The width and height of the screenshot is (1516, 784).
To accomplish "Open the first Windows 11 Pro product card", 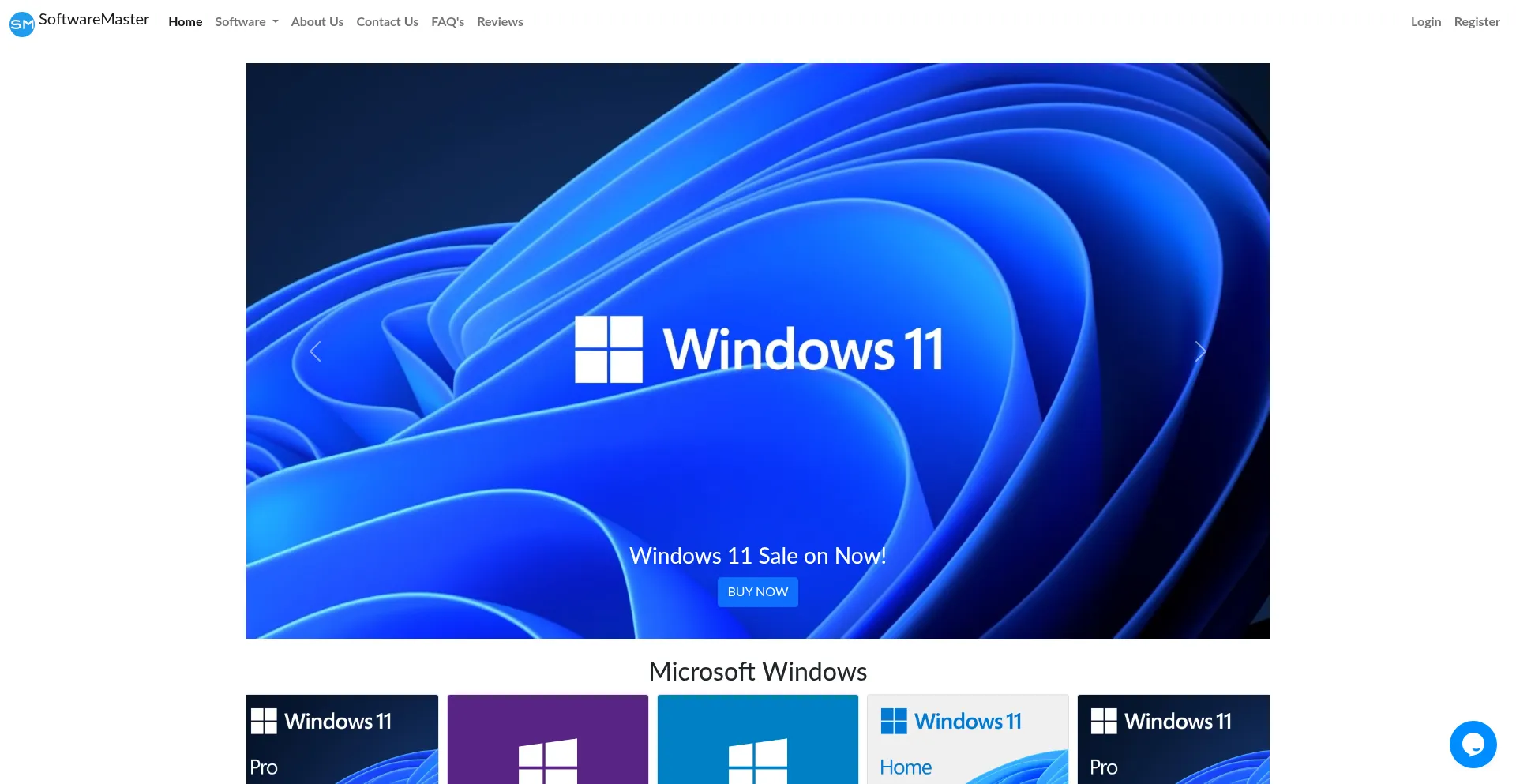I will (342, 739).
